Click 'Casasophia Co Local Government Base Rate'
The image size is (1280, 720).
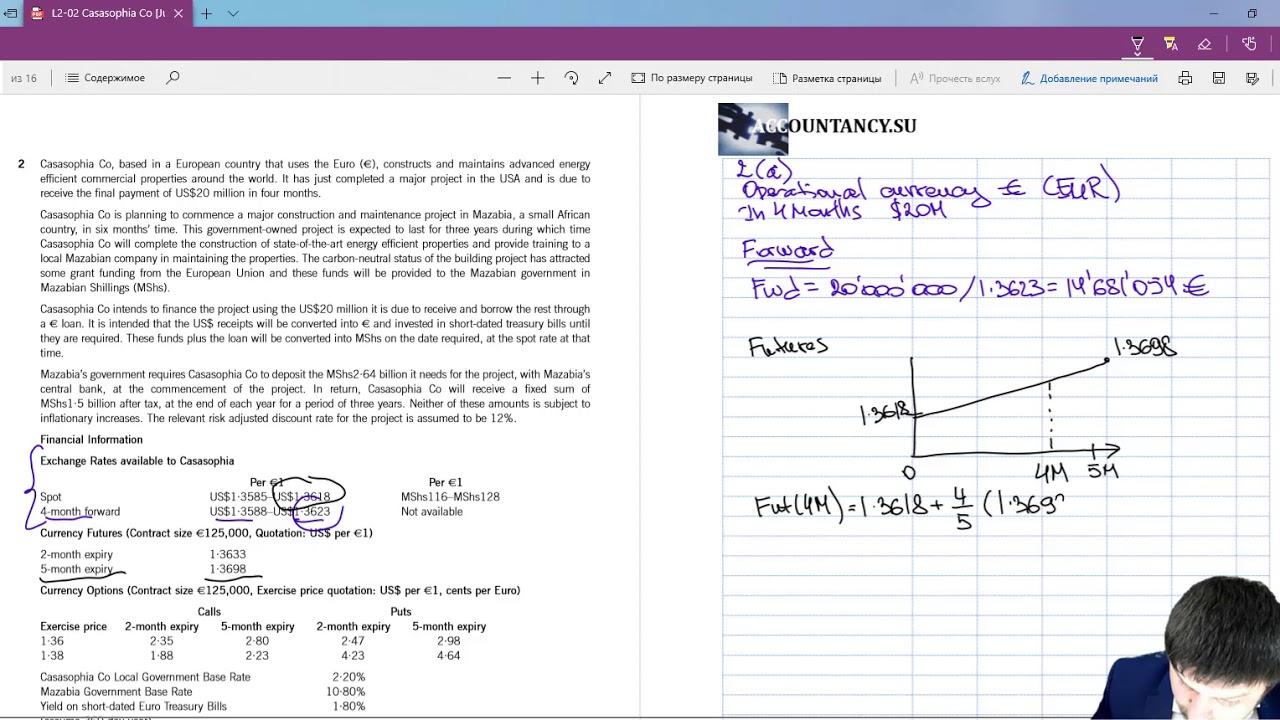tap(145, 677)
